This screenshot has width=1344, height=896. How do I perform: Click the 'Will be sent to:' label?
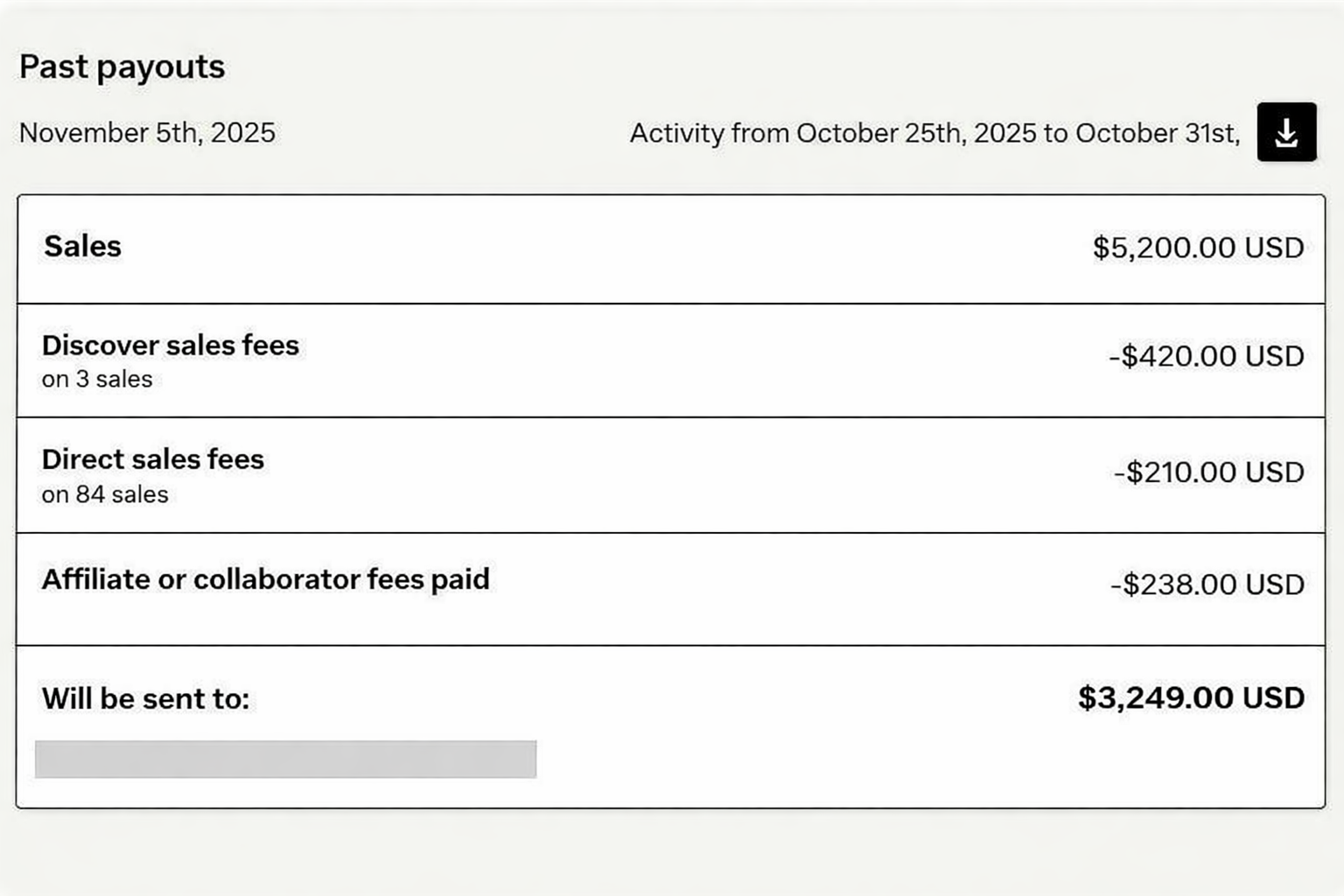[145, 698]
